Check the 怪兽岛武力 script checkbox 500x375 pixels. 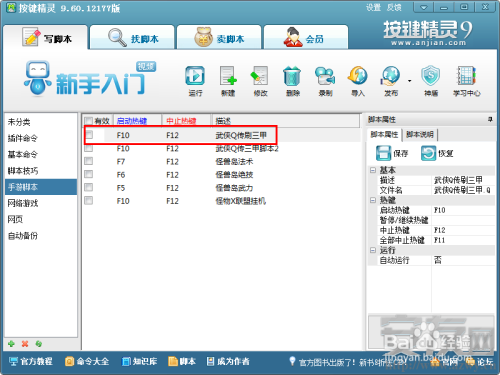click(x=88, y=187)
